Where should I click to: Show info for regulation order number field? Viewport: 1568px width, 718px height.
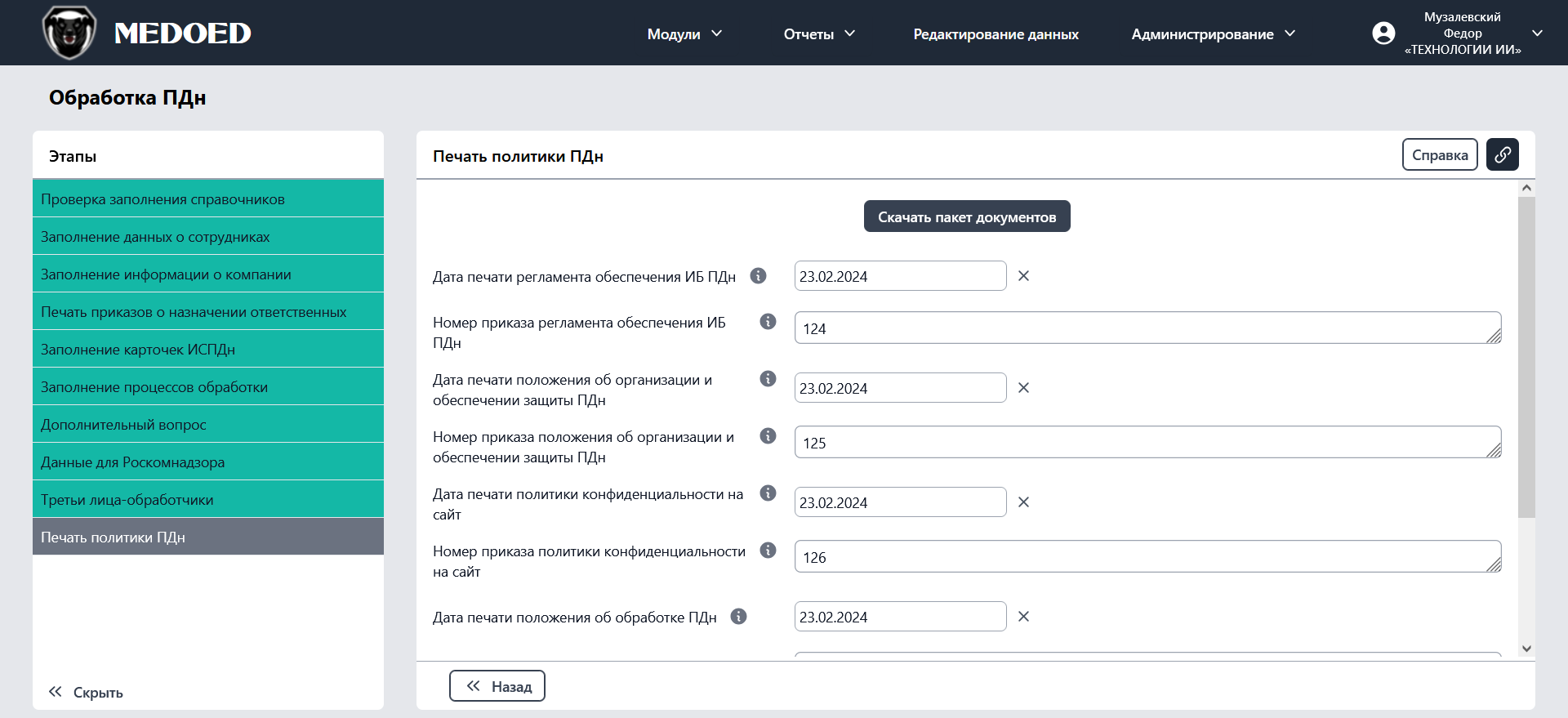(768, 322)
